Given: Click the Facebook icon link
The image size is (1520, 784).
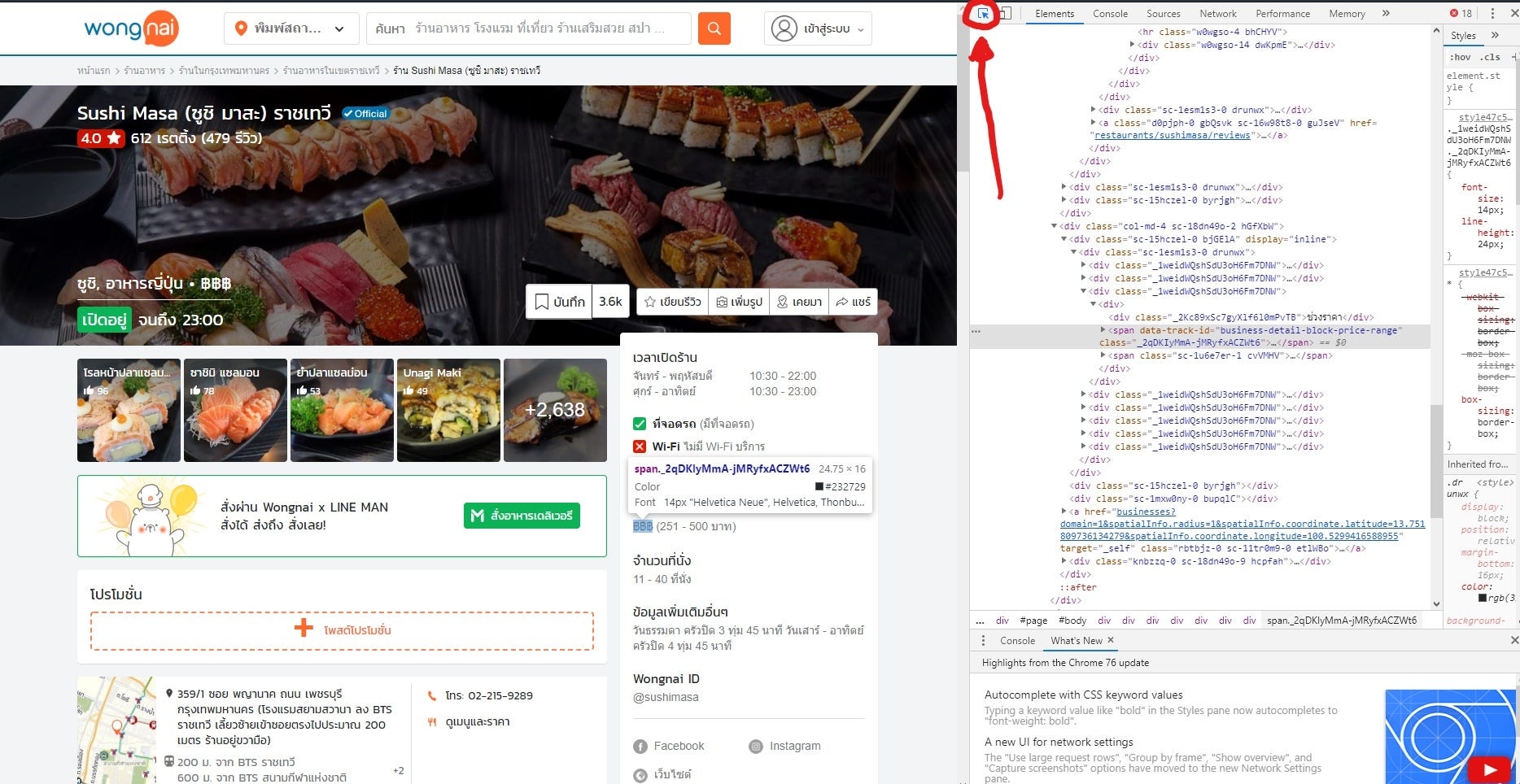Looking at the screenshot, I should coord(640,747).
